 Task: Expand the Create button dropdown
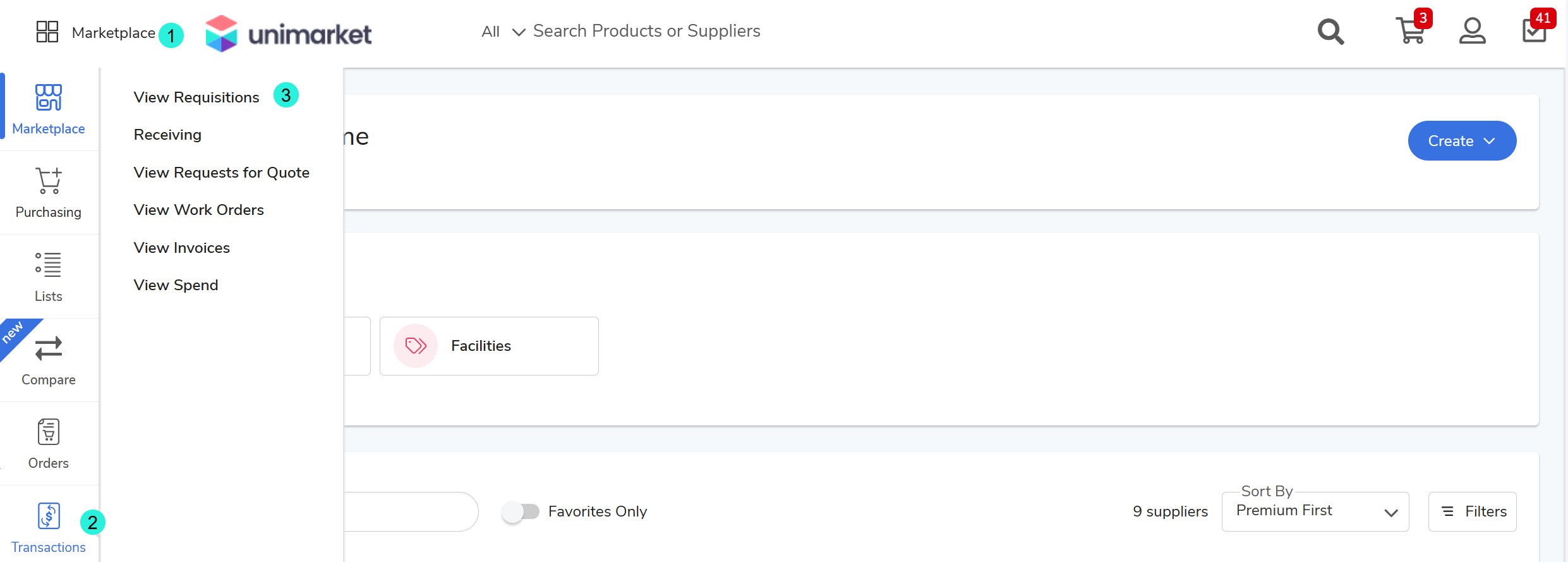[x=1461, y=141]
